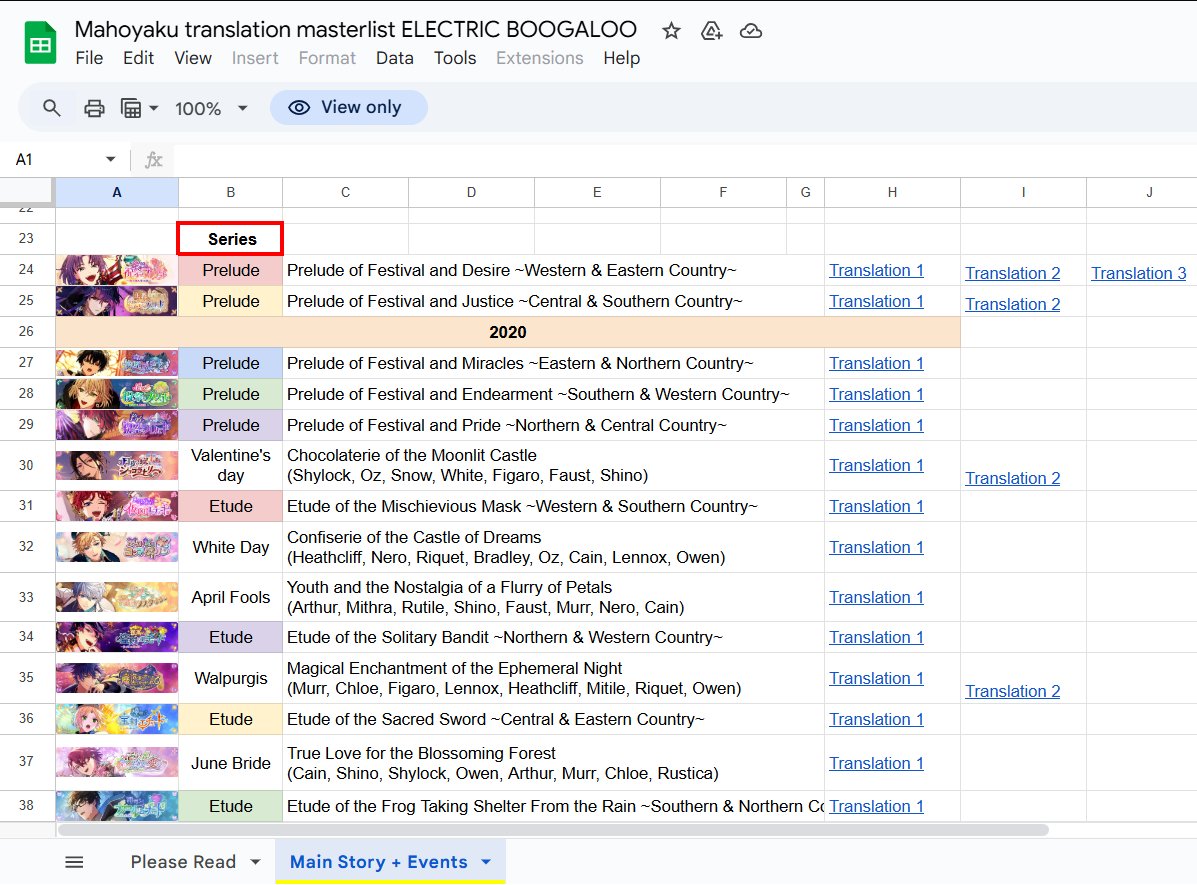Open Translation 3 for Prelude of Festival and Desire
The height and width of the screenshot is (885, 1197).
[1139, 272]
